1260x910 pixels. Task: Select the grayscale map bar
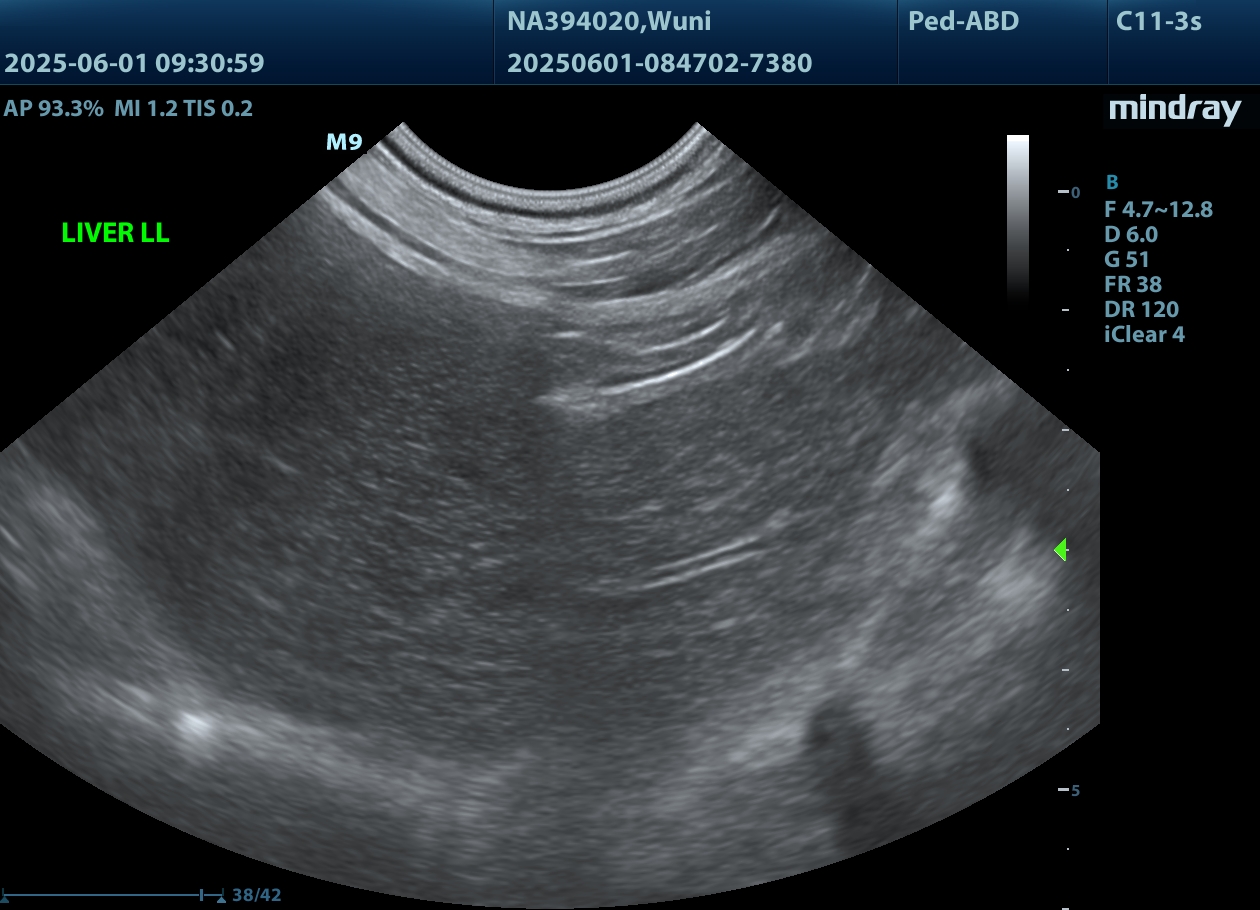pyautogui.click(x=1017, y=218)
